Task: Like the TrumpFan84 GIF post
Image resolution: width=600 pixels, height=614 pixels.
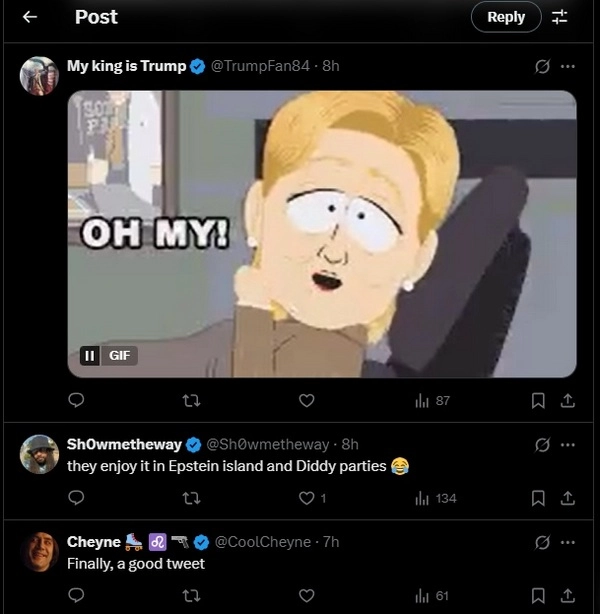Action: coord(307,400)
